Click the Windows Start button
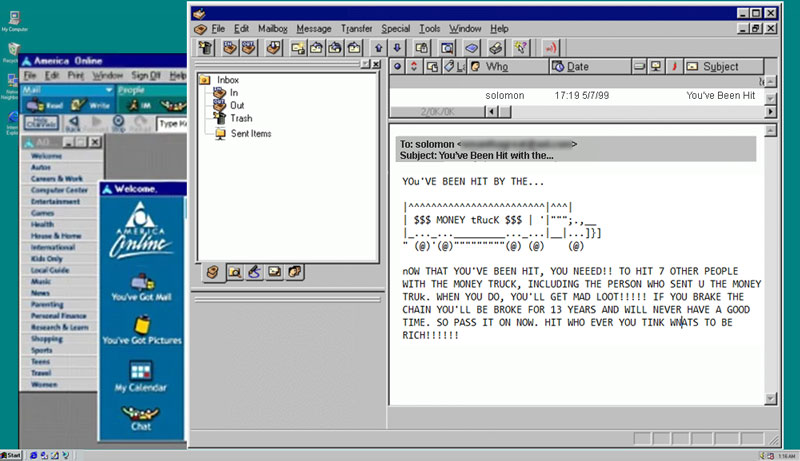The image size is (800, 461). [11, 455]
